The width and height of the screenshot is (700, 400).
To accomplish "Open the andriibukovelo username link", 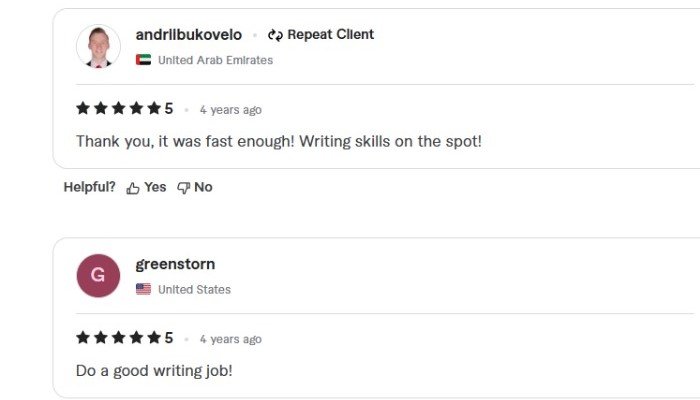I will pyautogui.click(x=188, y=35).
